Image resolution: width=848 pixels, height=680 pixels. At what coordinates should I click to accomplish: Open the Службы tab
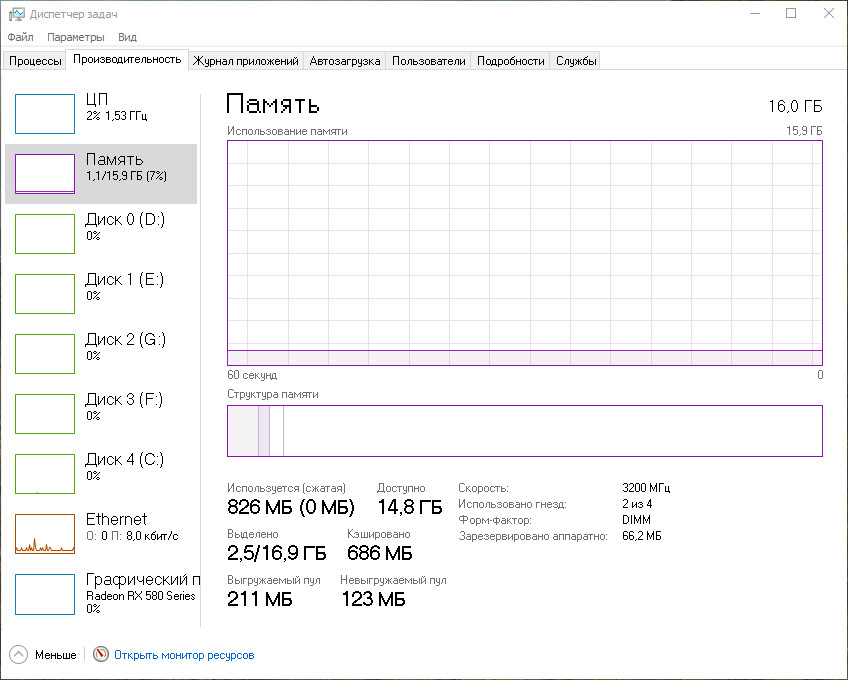tap(576, 61)
